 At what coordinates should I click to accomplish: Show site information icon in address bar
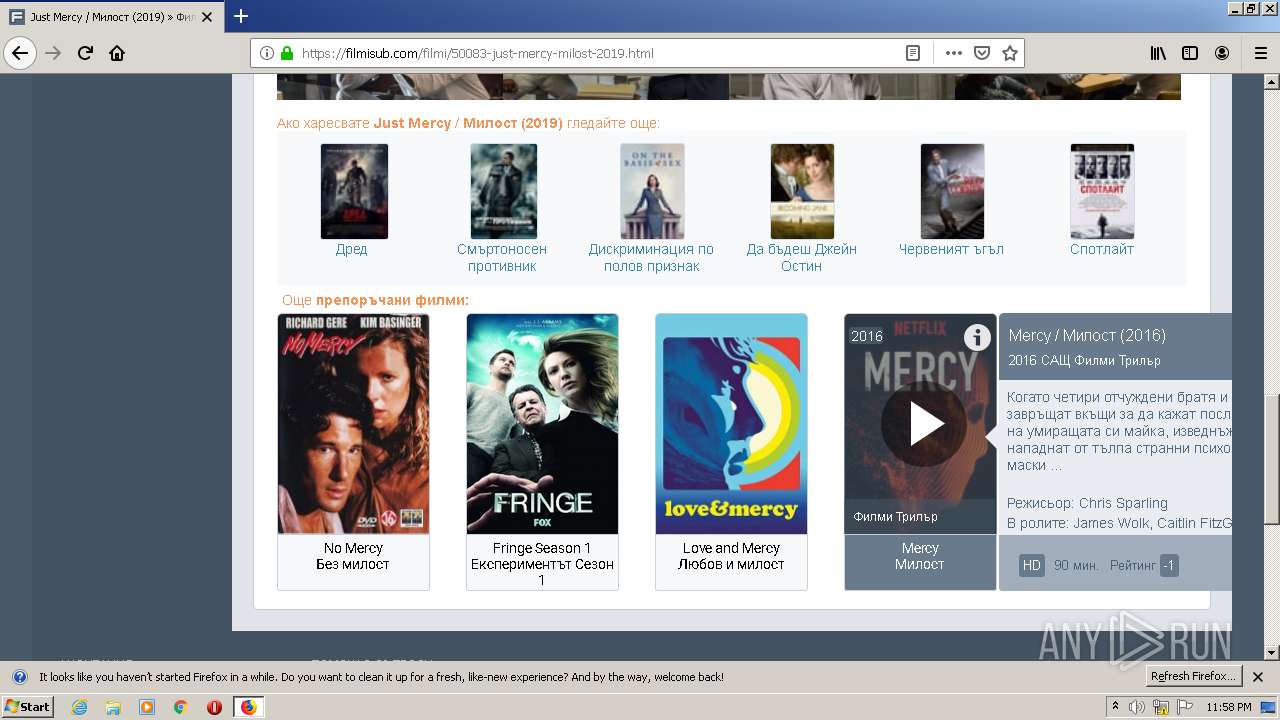tap(267, 53)
